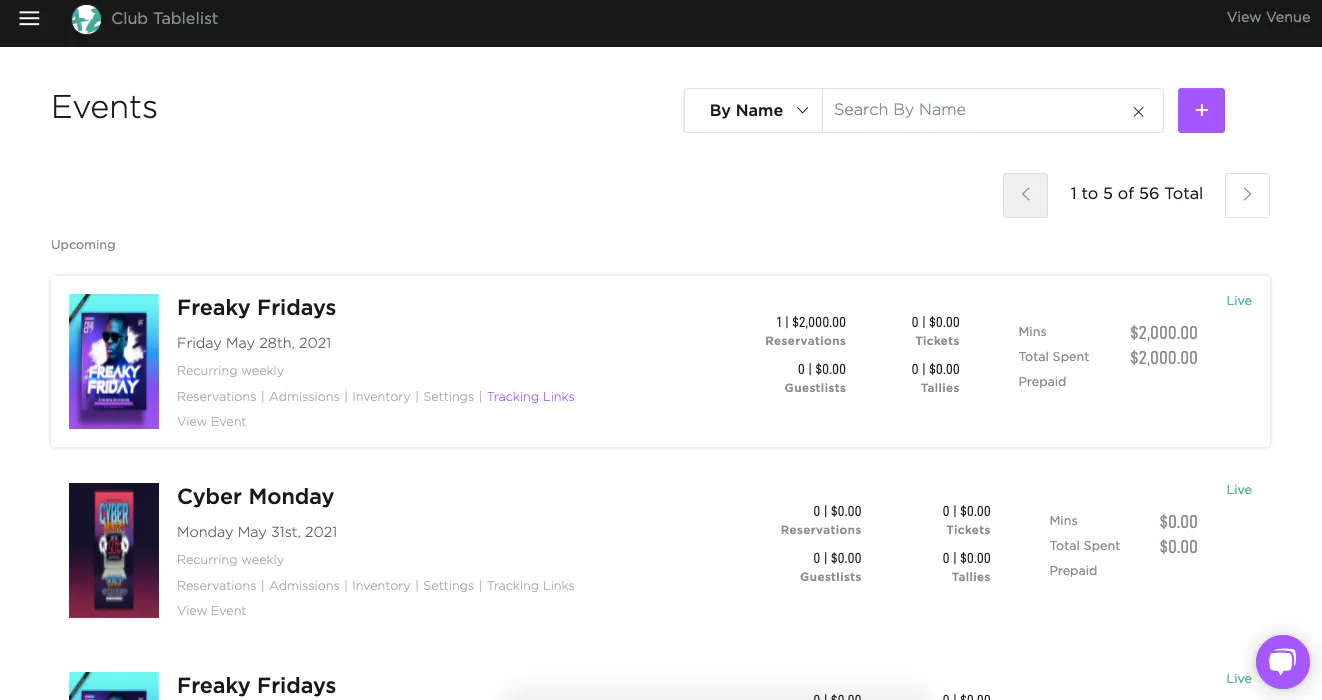Click View Event under Cyber Monday
Viewport: 1322px width, 700px height.
212,611
